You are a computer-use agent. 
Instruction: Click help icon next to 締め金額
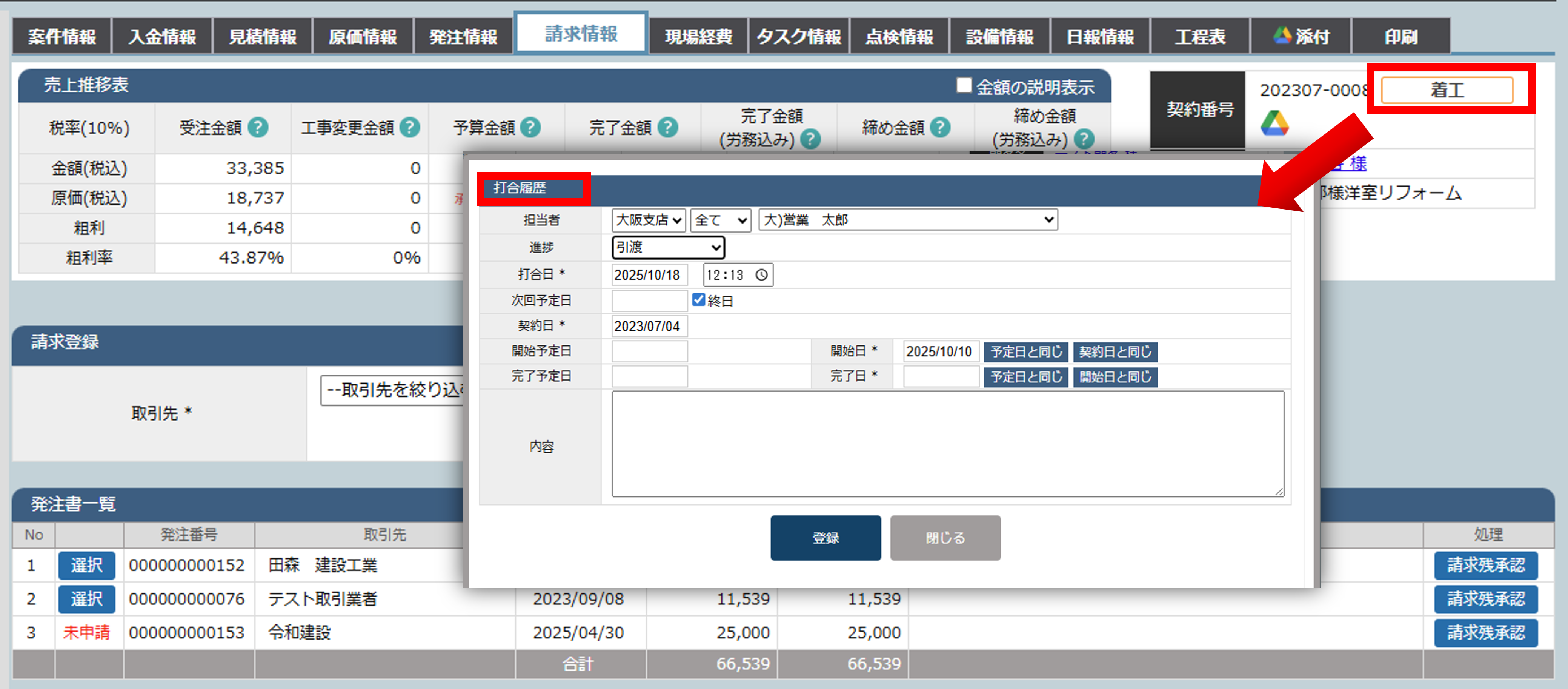(941, 127)
